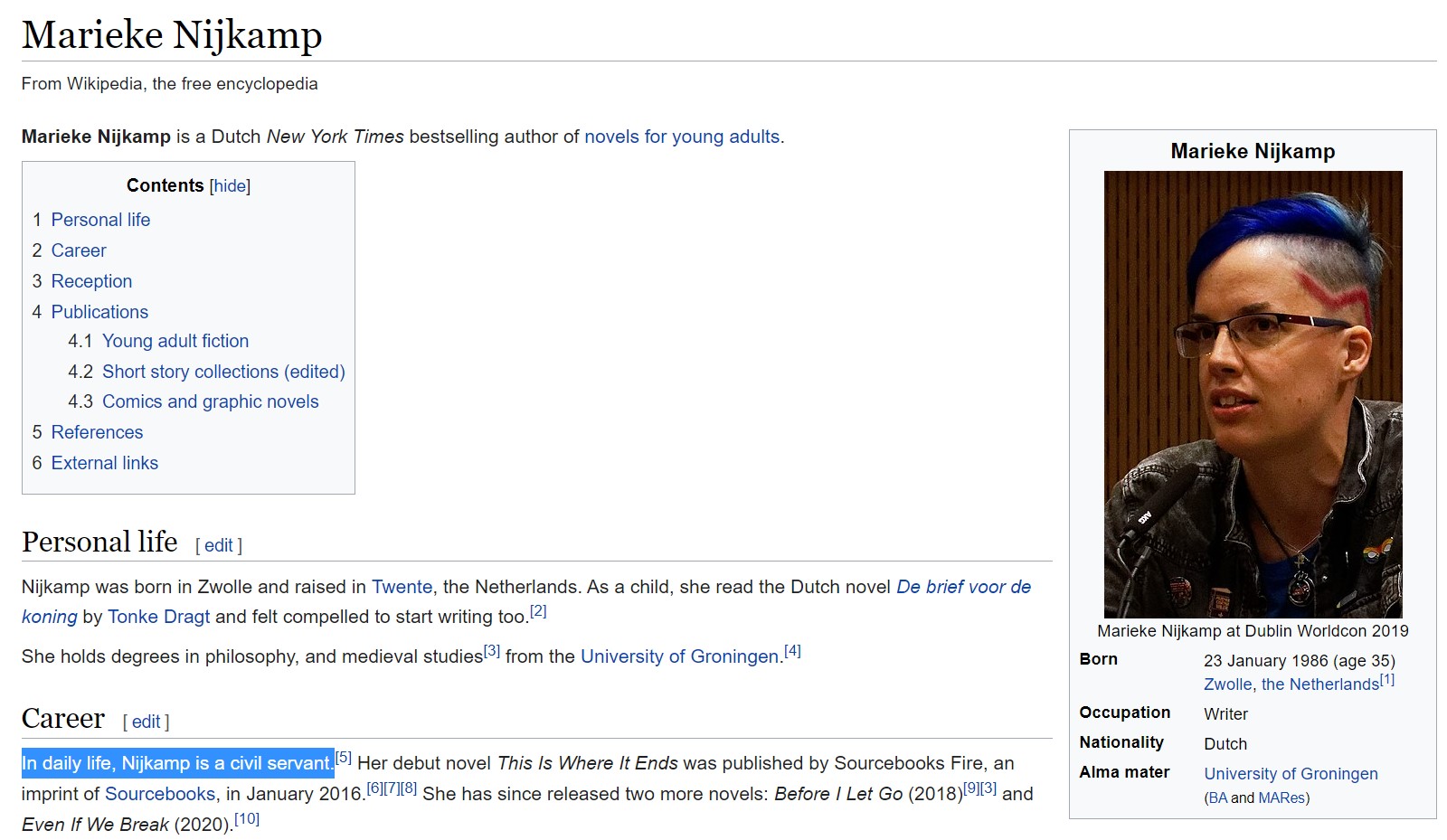Click the Occupation value 'Writer'
Screen dimensions: 1447x840
[x=1225, y=714]
